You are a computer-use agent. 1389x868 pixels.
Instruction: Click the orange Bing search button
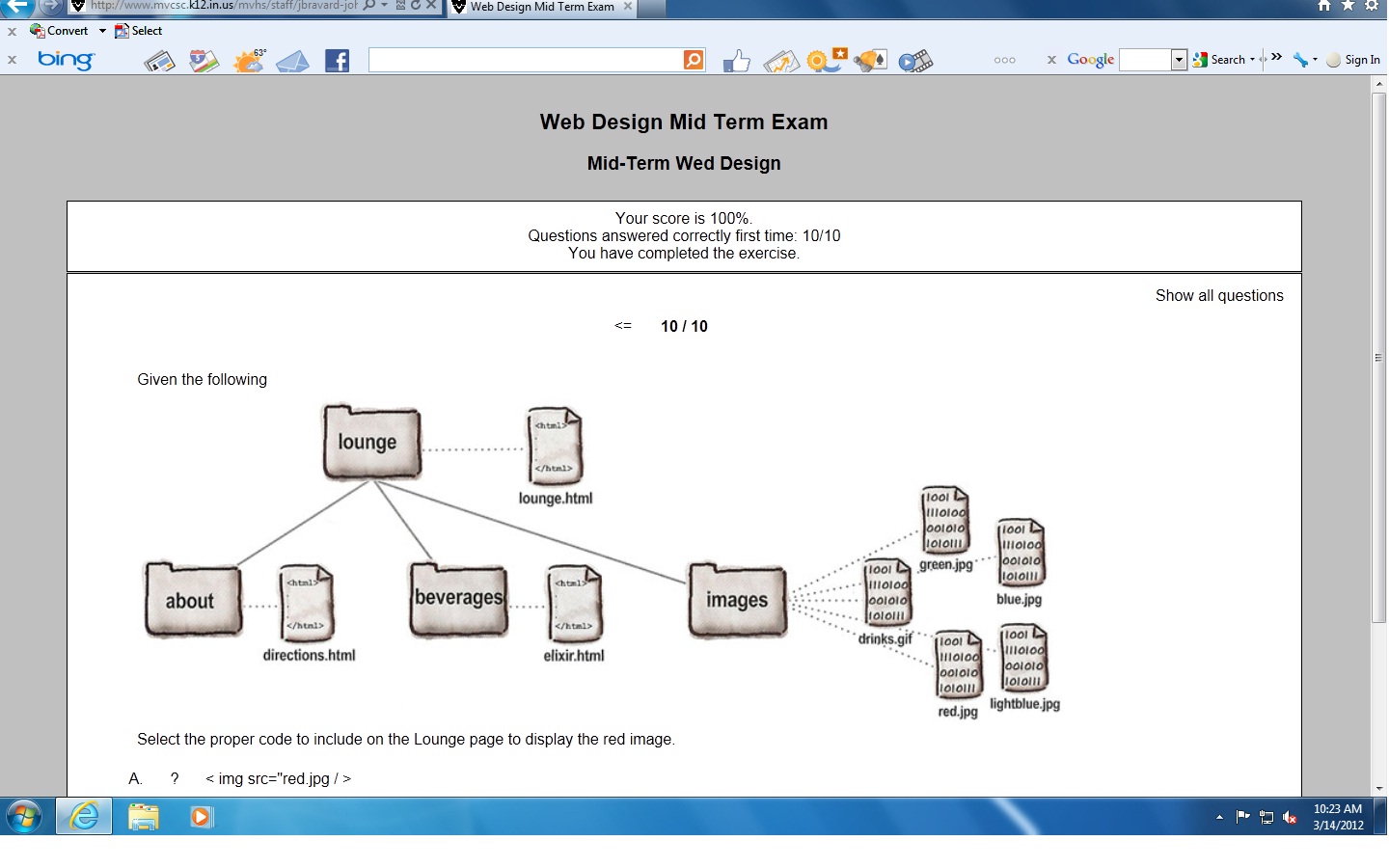[694, 60]
